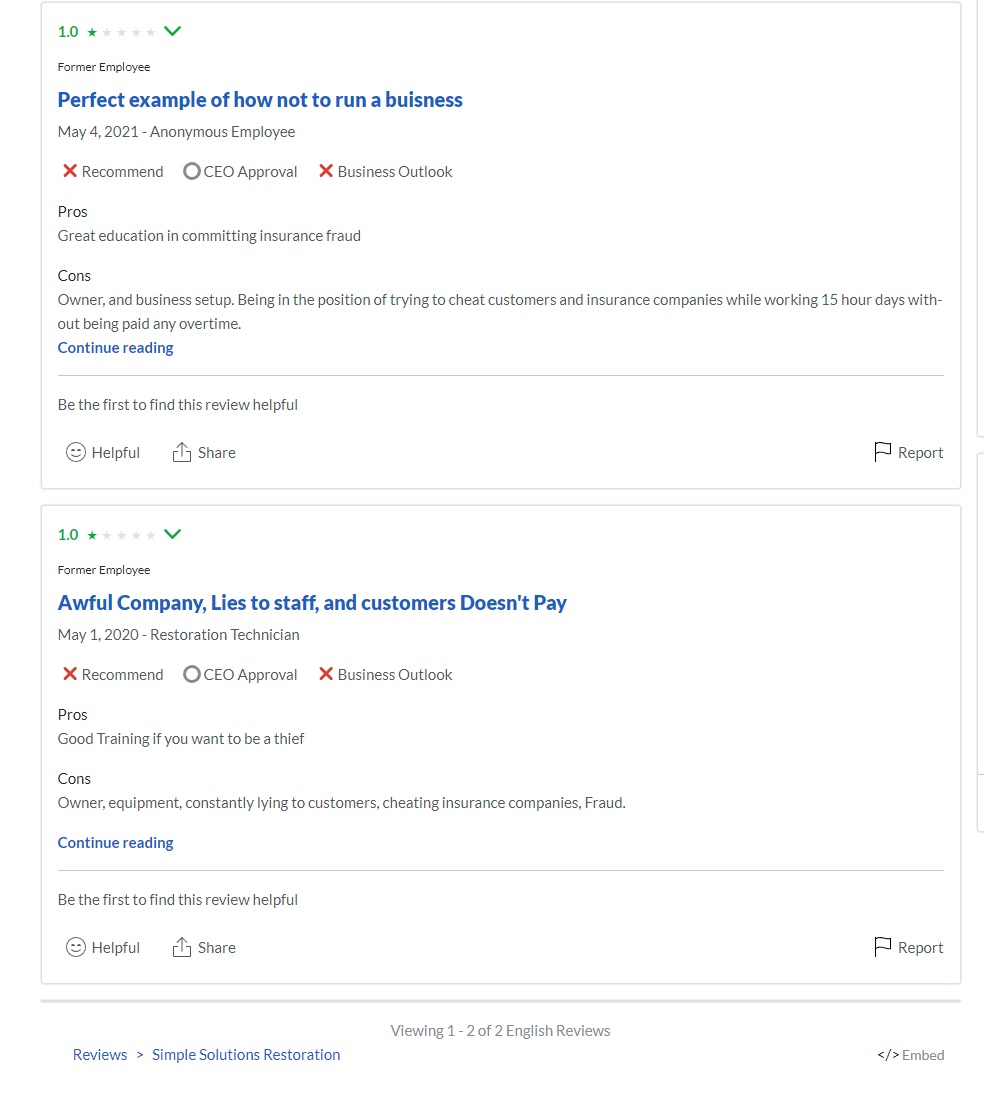Viewport: 984px width, 1093px height.
Task: Open 'Awful Company, Lies to staff' review title
Action: 312,603
